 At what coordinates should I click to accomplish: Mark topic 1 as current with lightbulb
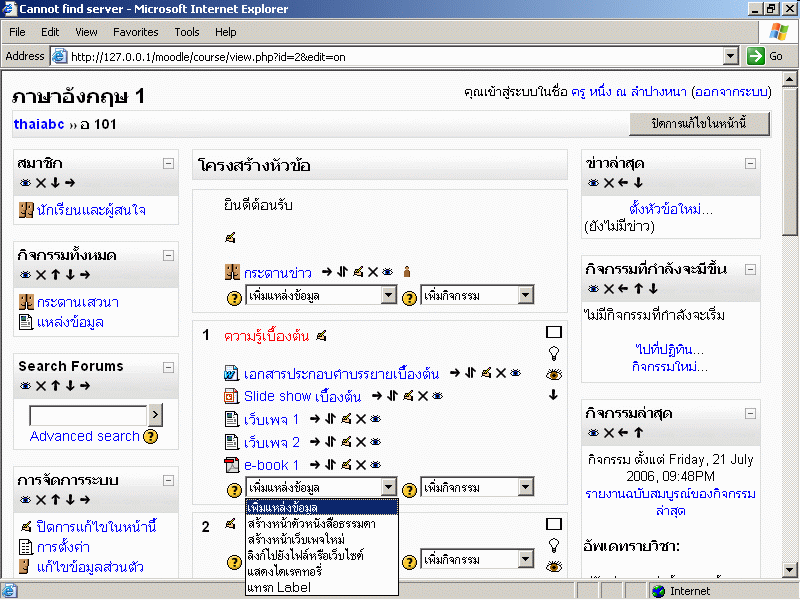[x=553, y=353]
